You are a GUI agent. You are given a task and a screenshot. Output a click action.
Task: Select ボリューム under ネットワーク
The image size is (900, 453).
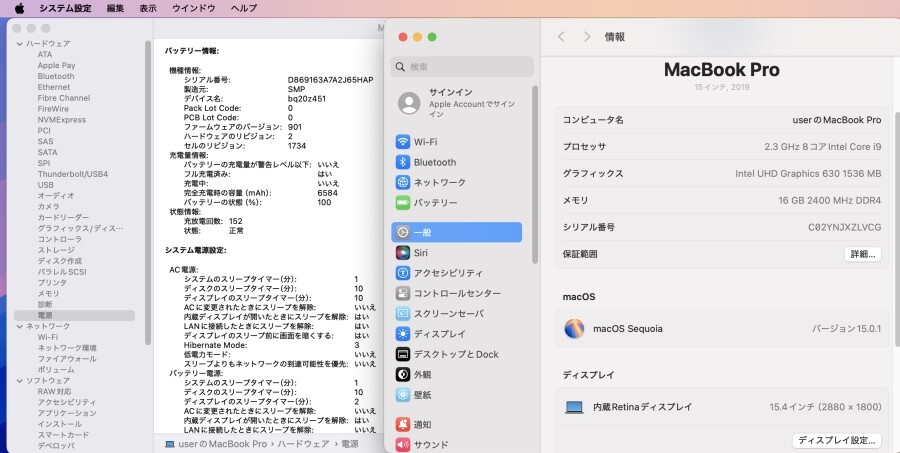click(56, 370)
